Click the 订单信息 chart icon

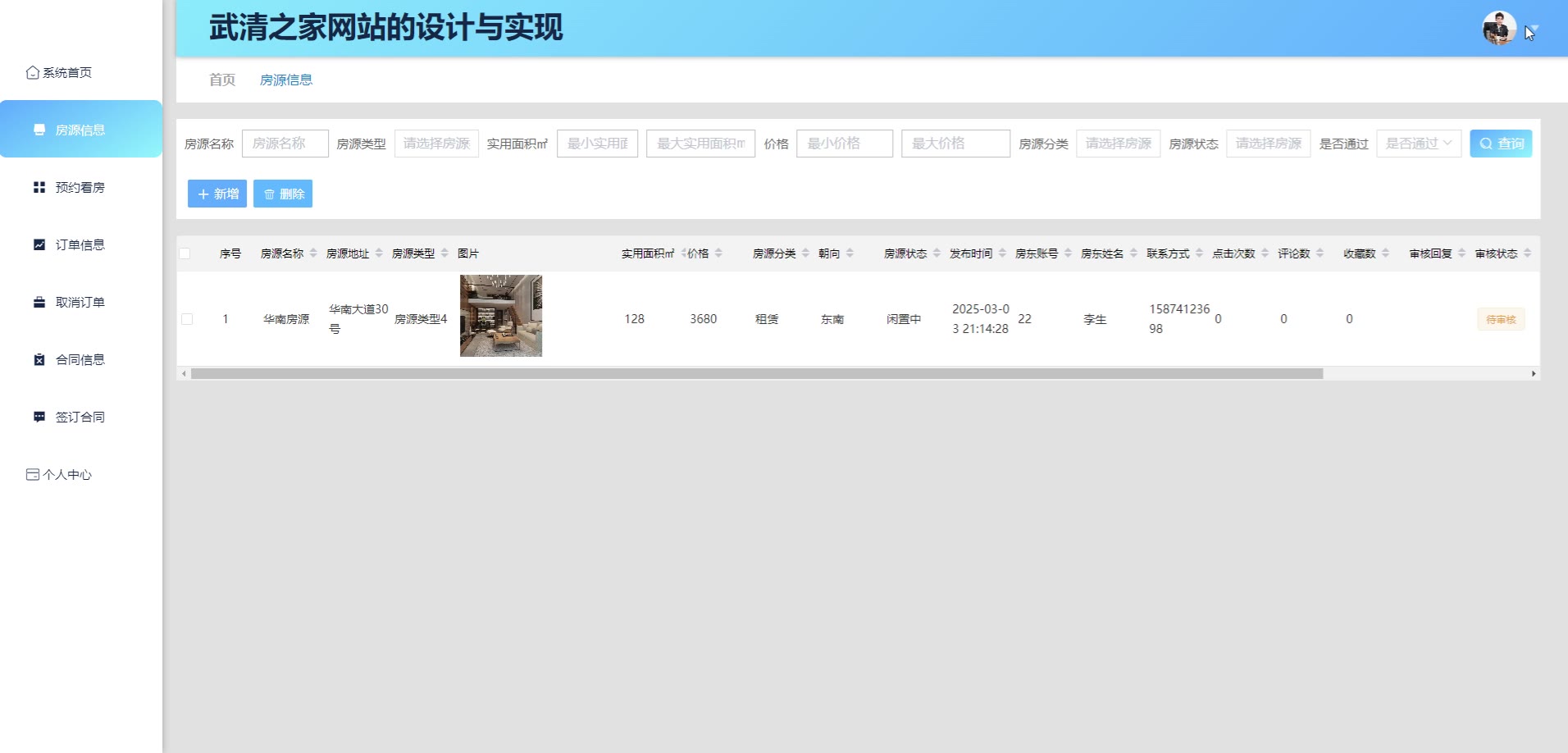tap(39, 245)
